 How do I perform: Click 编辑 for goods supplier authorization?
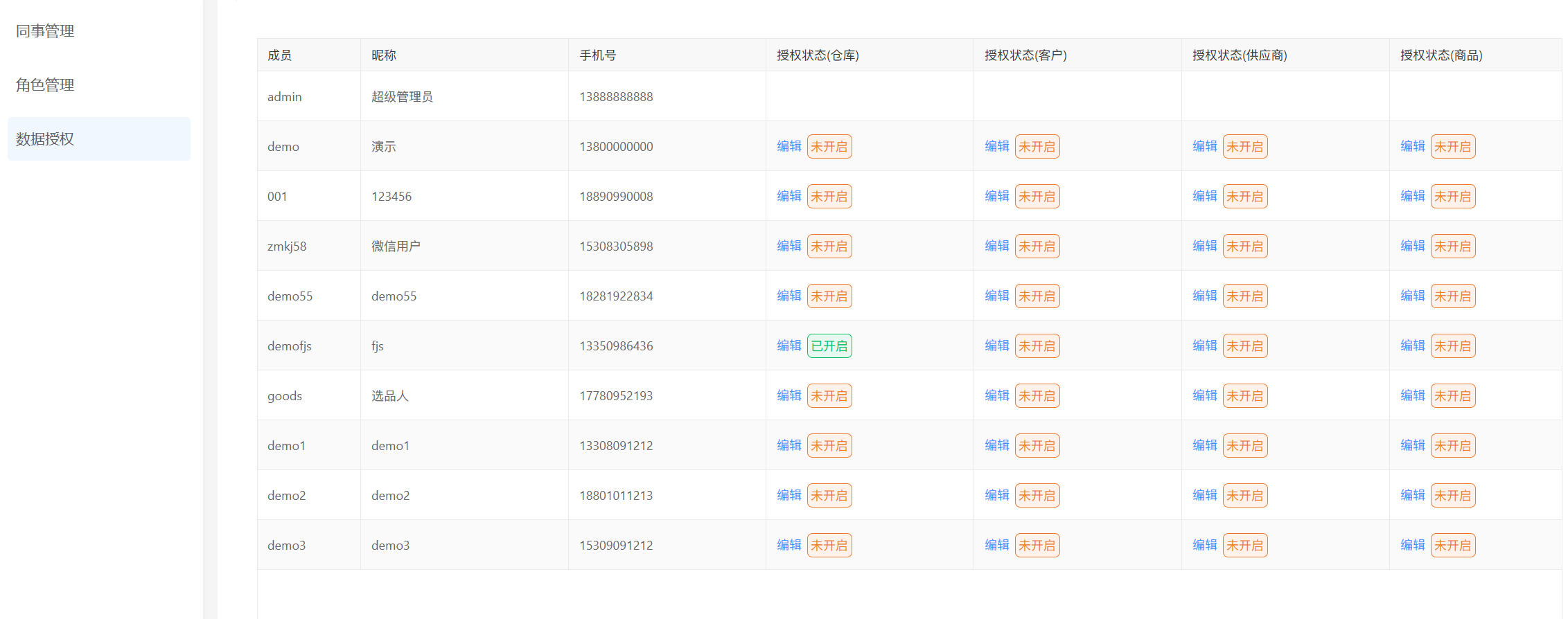coord(1204,395)
